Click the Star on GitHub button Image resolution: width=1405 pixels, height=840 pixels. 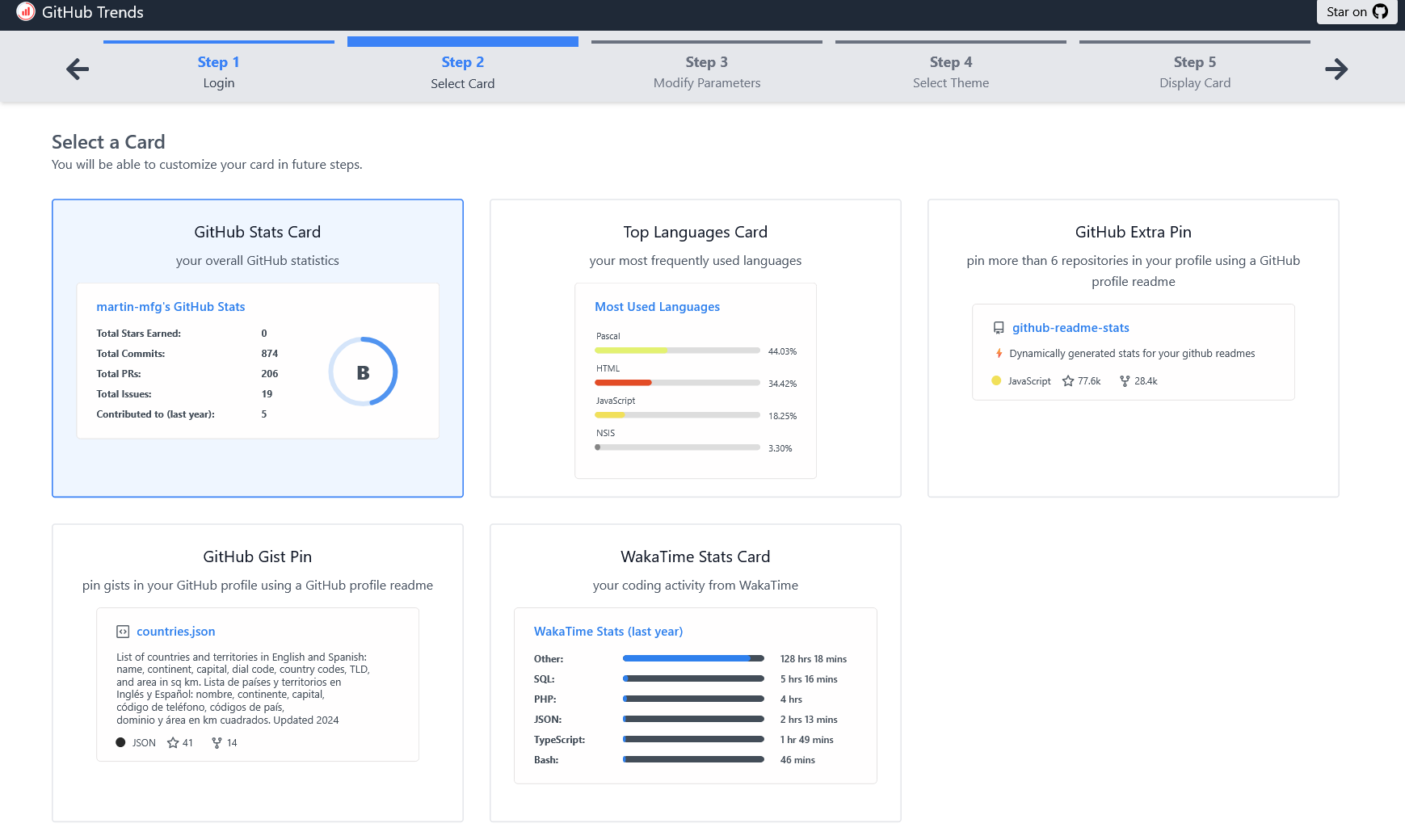click(x=1357, y=12)
